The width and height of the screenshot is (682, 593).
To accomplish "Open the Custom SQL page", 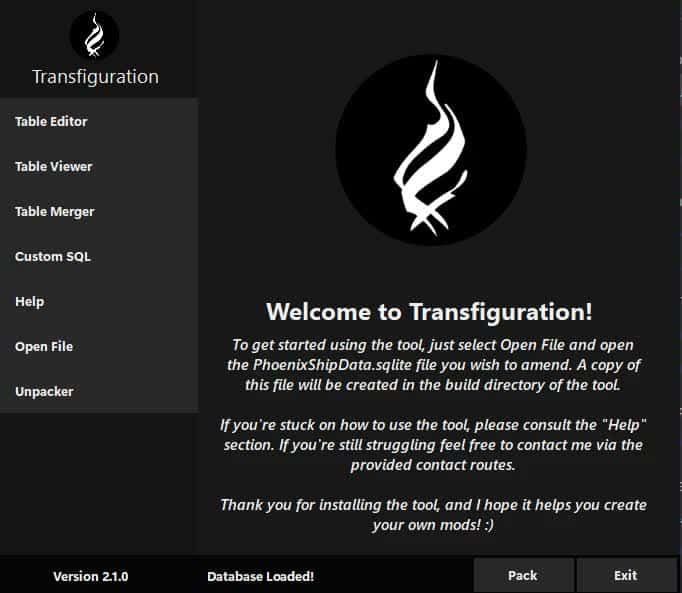I will (x=99, y=257).
